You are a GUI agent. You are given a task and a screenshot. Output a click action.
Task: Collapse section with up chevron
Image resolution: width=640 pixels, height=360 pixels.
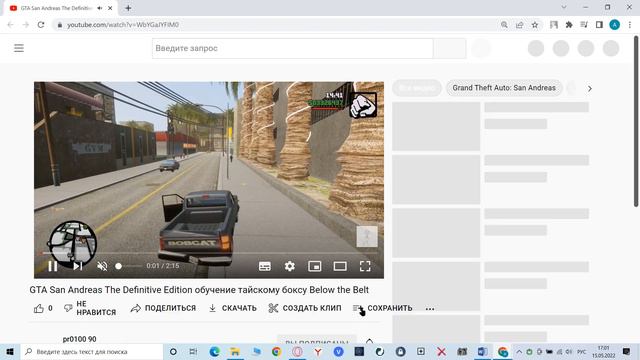click(x=369, y=340)
